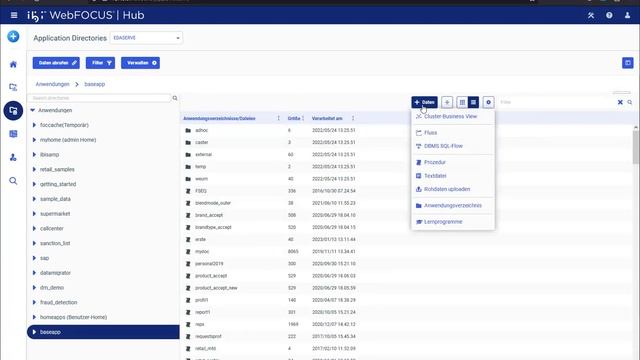Click the blue plus create button in sidebar
Screen dimensions: 640x360
pos(13,36)
